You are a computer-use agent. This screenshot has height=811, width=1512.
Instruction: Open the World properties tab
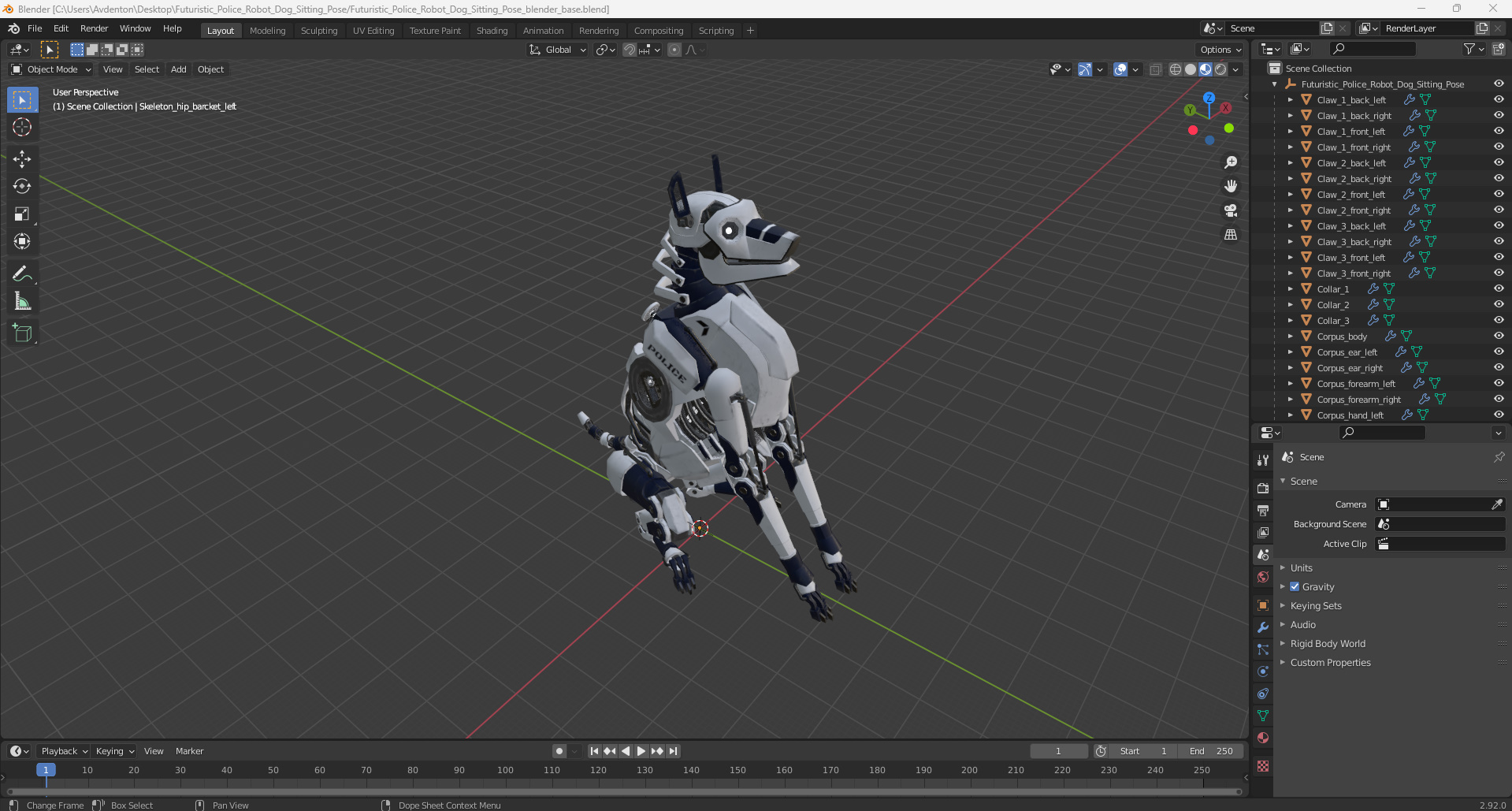tap(1263, 577)
